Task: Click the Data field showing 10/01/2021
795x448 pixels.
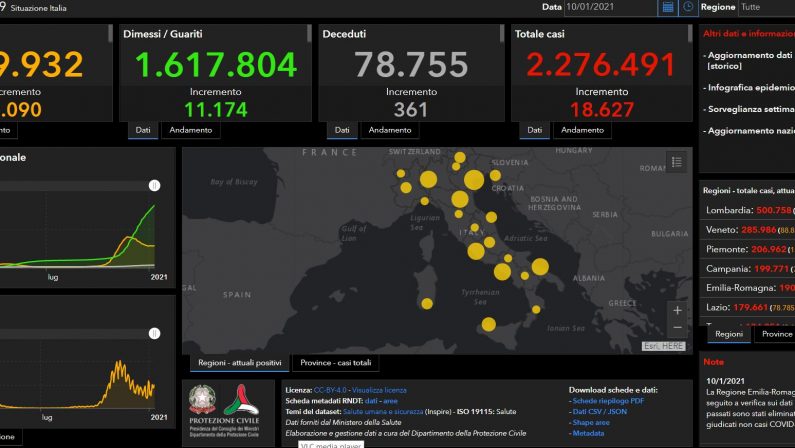Action: click(x=610, y=7)
